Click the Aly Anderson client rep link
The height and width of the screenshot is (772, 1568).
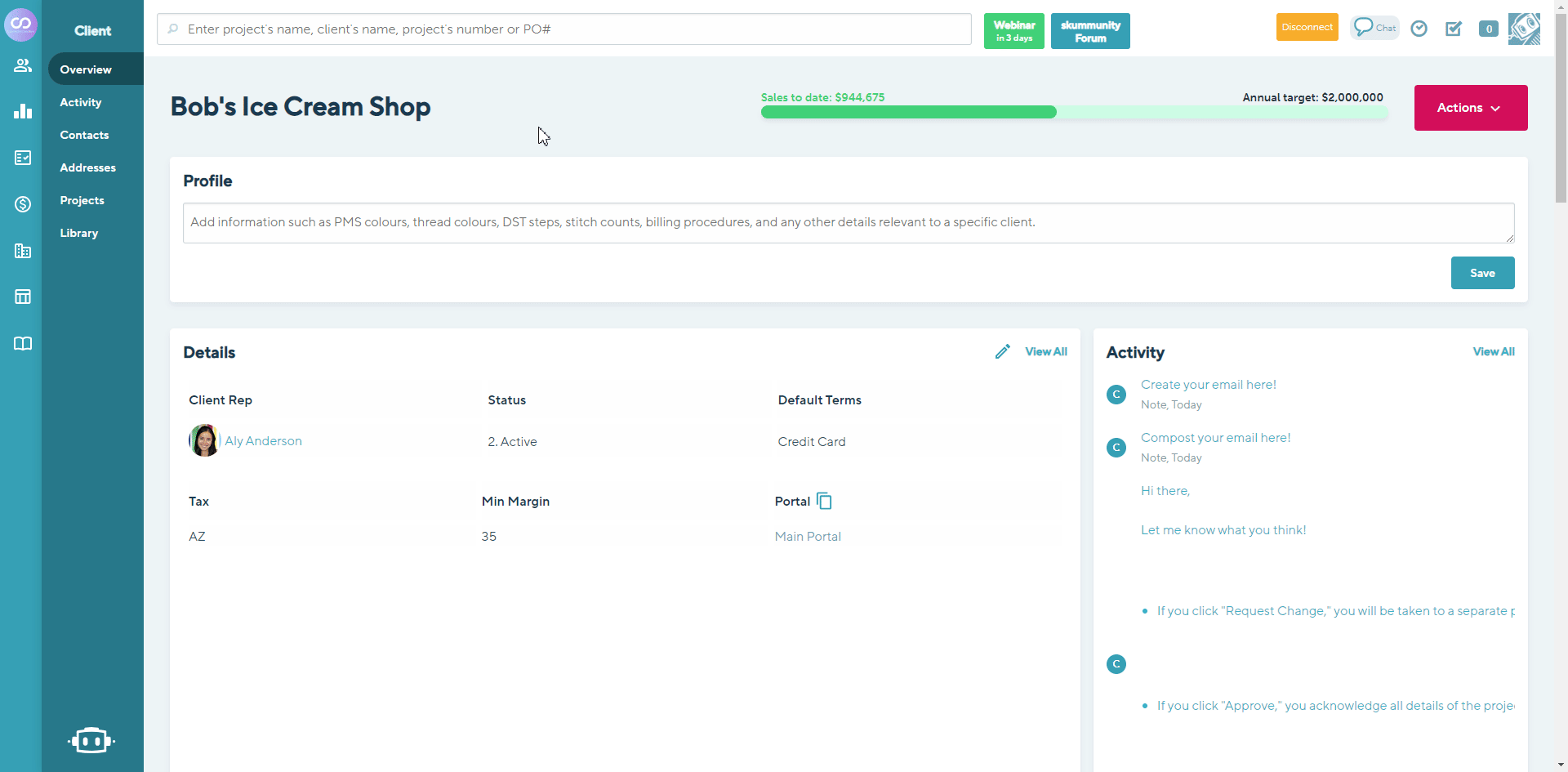(263, 441)
